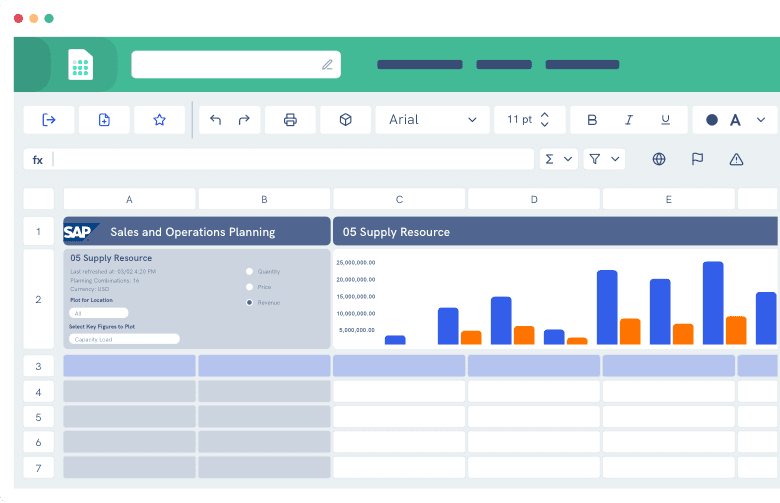Redo the last action
The width and height of the screenshot is (780, 503).
click(x=244, y=120)
